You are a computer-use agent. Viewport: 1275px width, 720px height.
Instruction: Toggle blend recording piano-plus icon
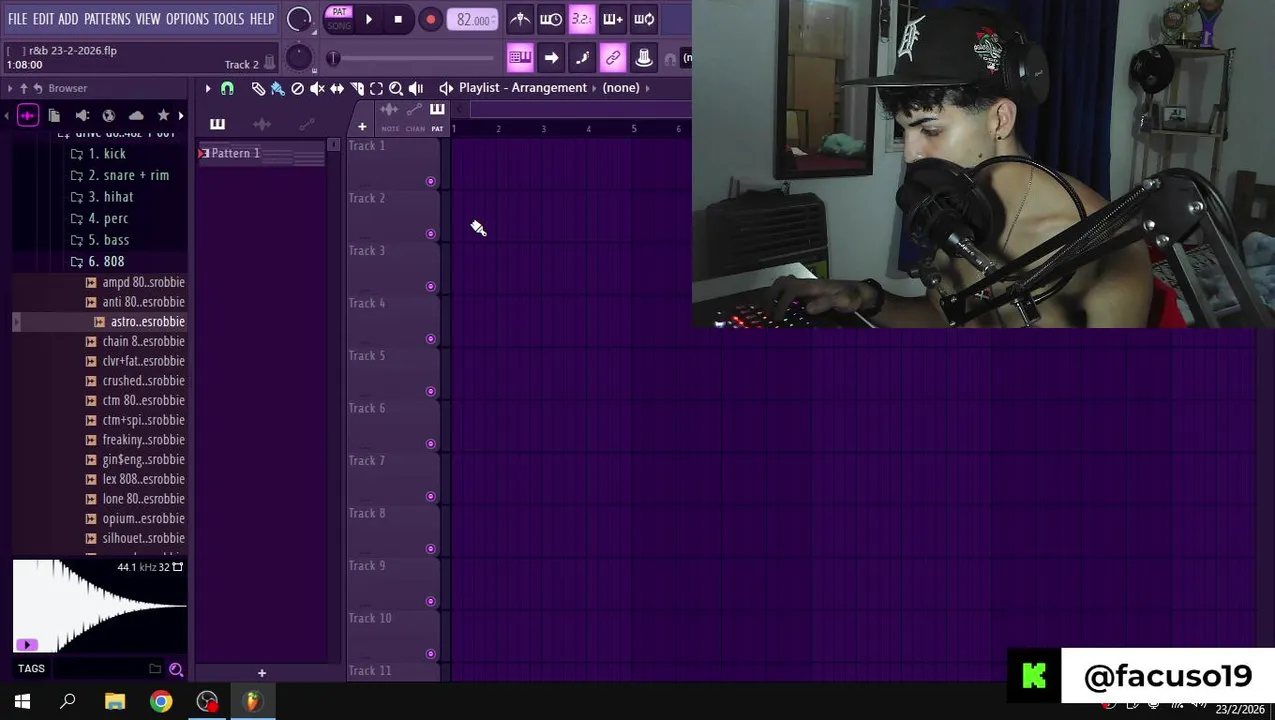point(613,19)
